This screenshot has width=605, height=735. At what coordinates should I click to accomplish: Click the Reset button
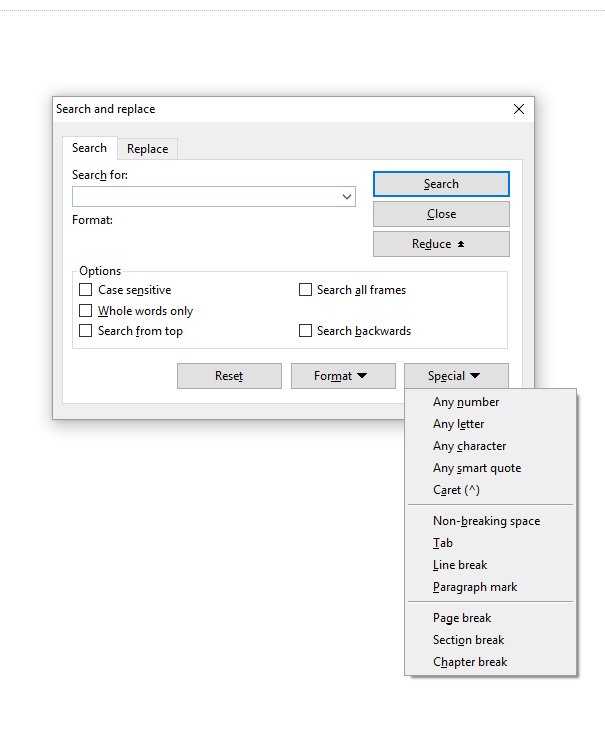point(229,376)
